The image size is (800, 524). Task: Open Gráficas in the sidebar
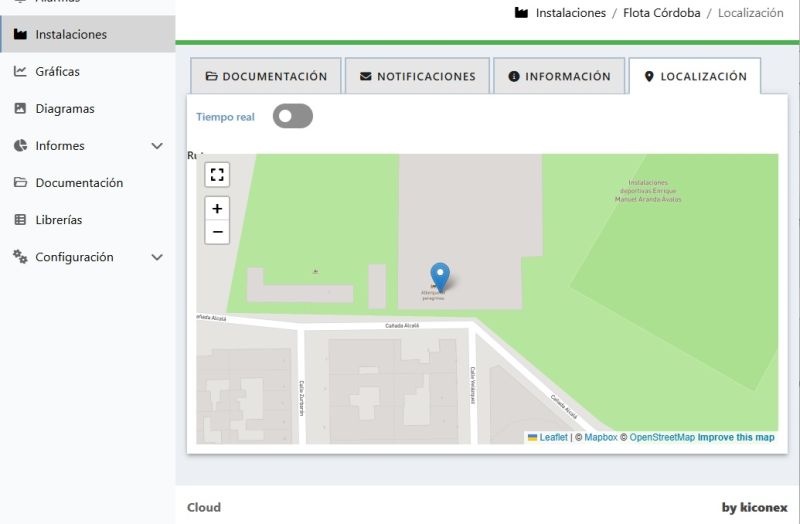coord(88,71)
